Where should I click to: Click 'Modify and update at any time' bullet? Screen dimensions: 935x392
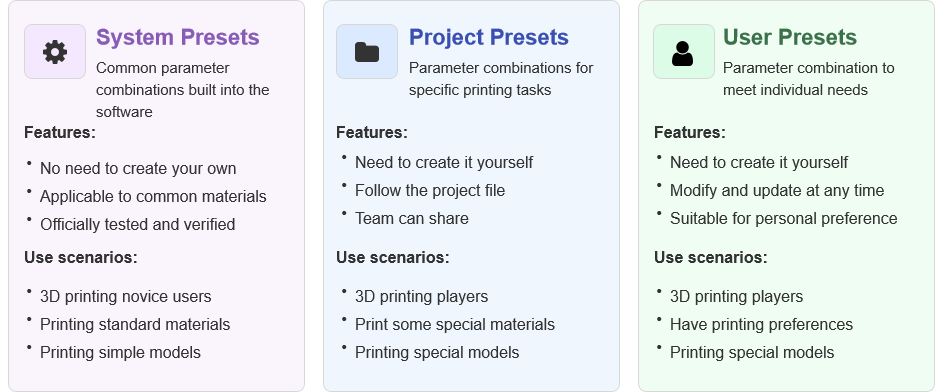[x=777, y=190]
